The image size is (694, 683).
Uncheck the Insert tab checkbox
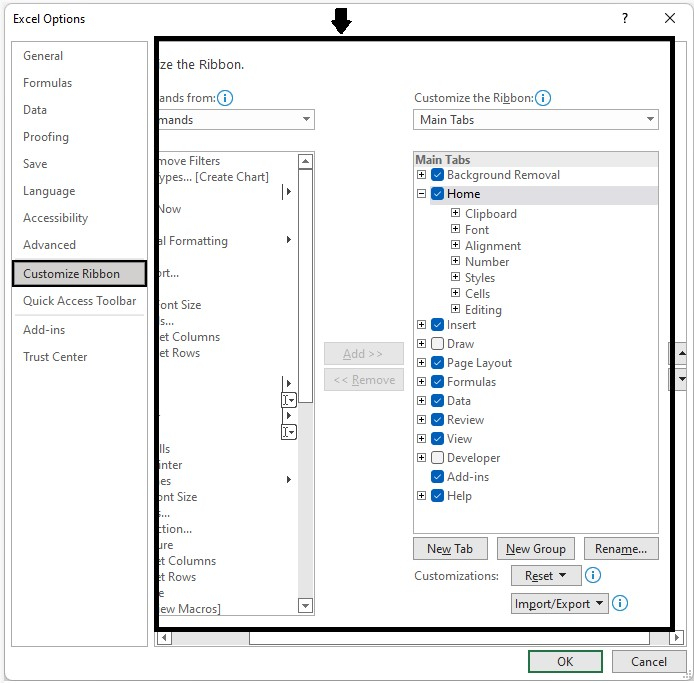(437, 325)
